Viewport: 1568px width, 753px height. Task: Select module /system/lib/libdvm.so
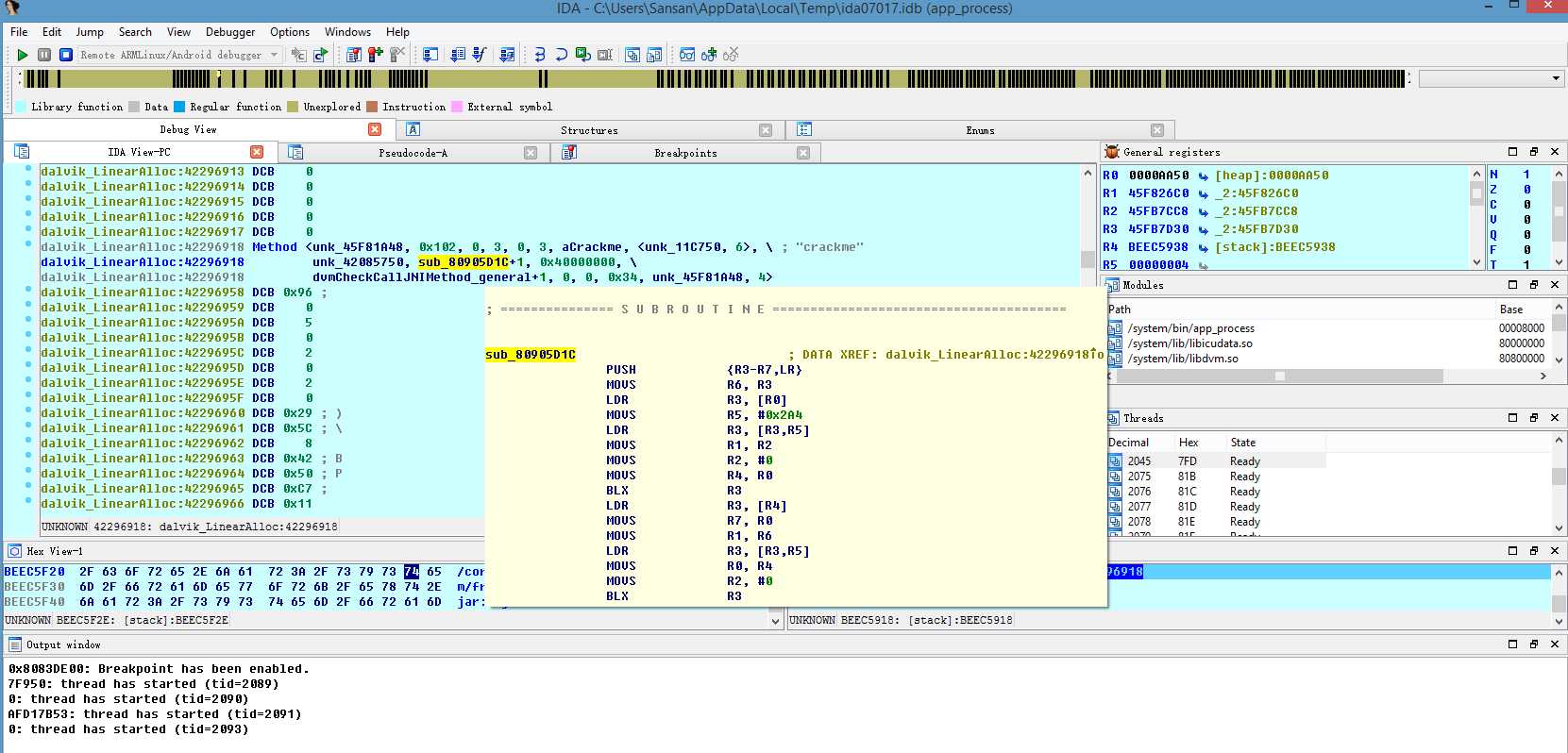tap(1183, 359)
